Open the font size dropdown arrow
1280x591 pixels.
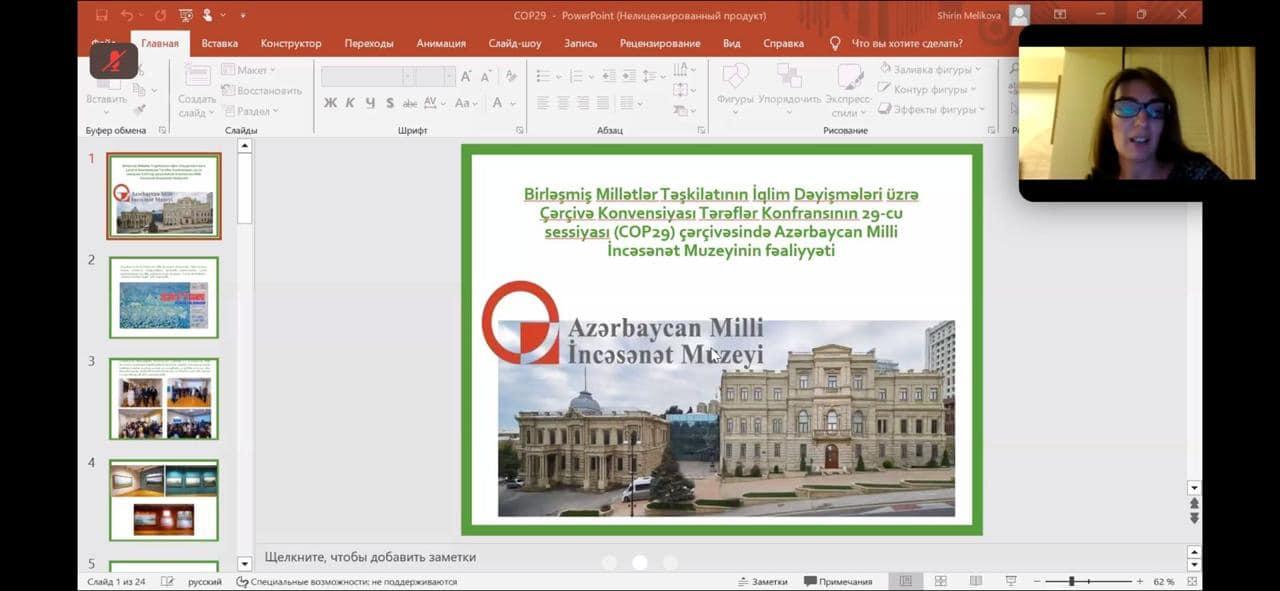click(x=450, y=76)
